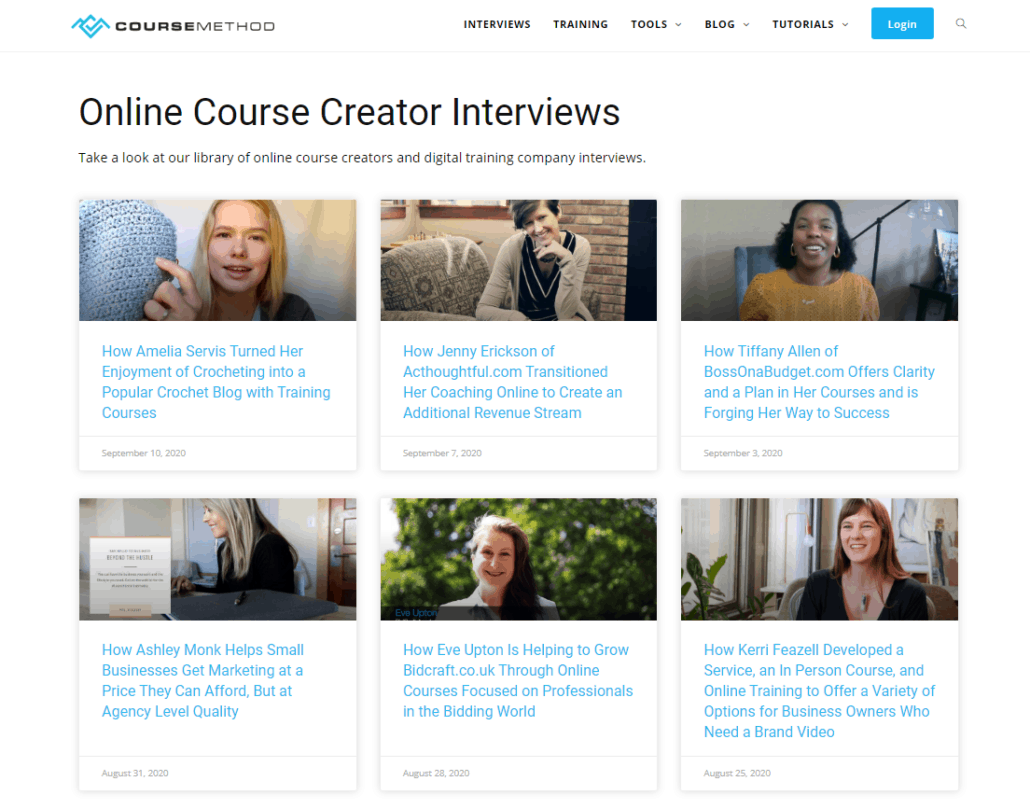1030x809 pixels.
Task: Open Jenny Erickson Acthoughtful.com article link
Action: click(x=512, y=382)
